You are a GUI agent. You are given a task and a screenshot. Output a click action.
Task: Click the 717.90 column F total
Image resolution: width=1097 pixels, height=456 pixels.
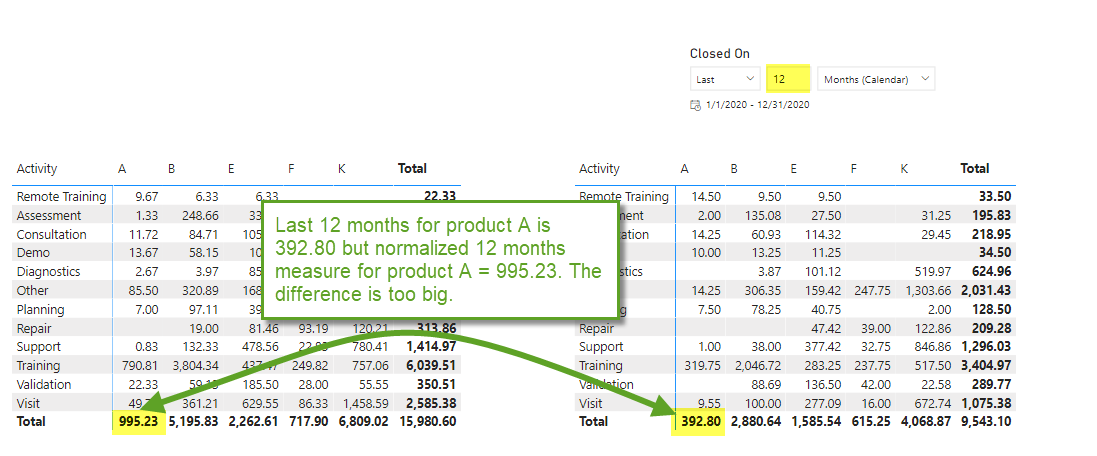309,422
